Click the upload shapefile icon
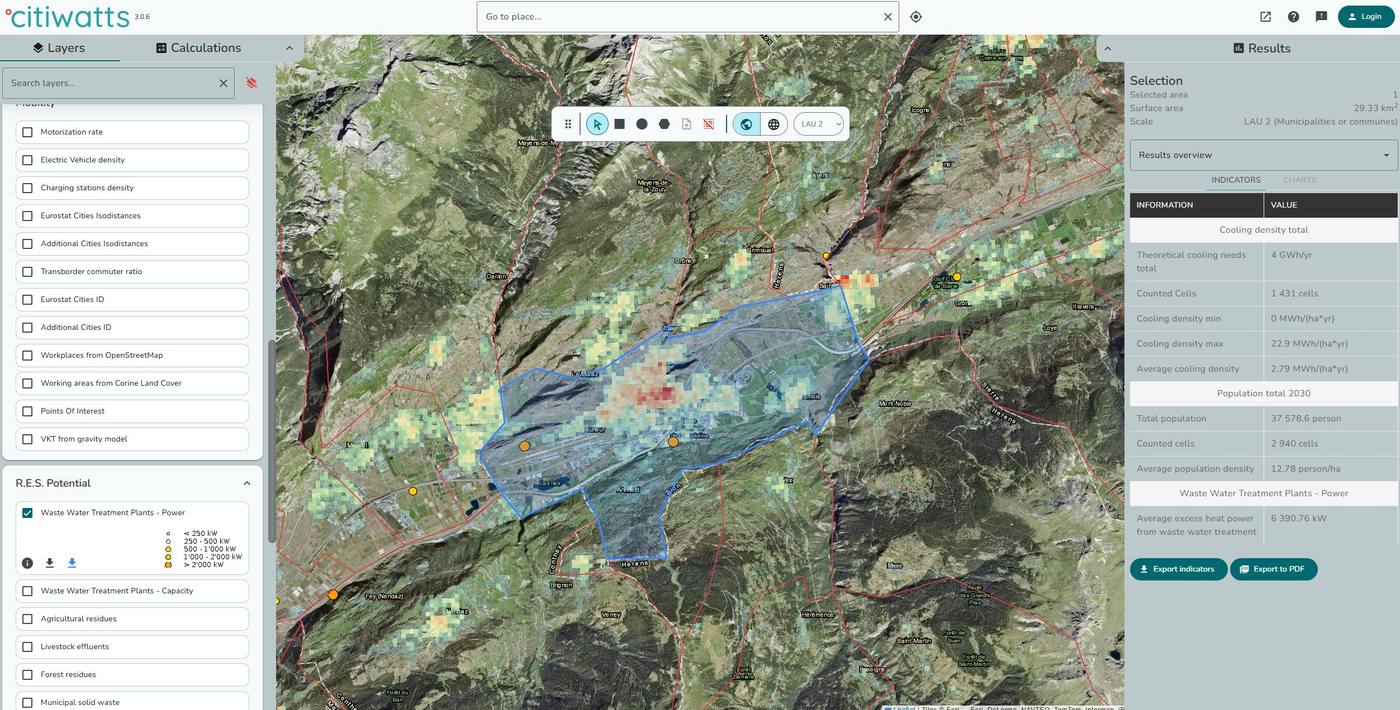 tap(686, 124)
